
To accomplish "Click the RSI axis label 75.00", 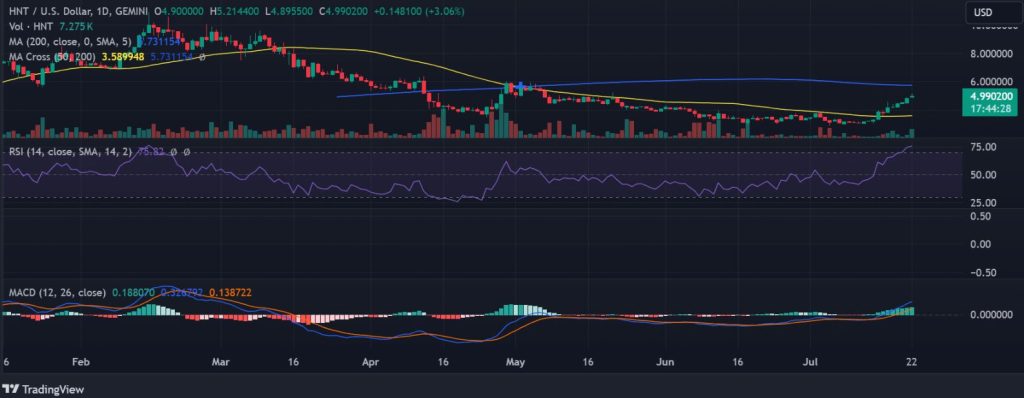I will coord(984,147).
